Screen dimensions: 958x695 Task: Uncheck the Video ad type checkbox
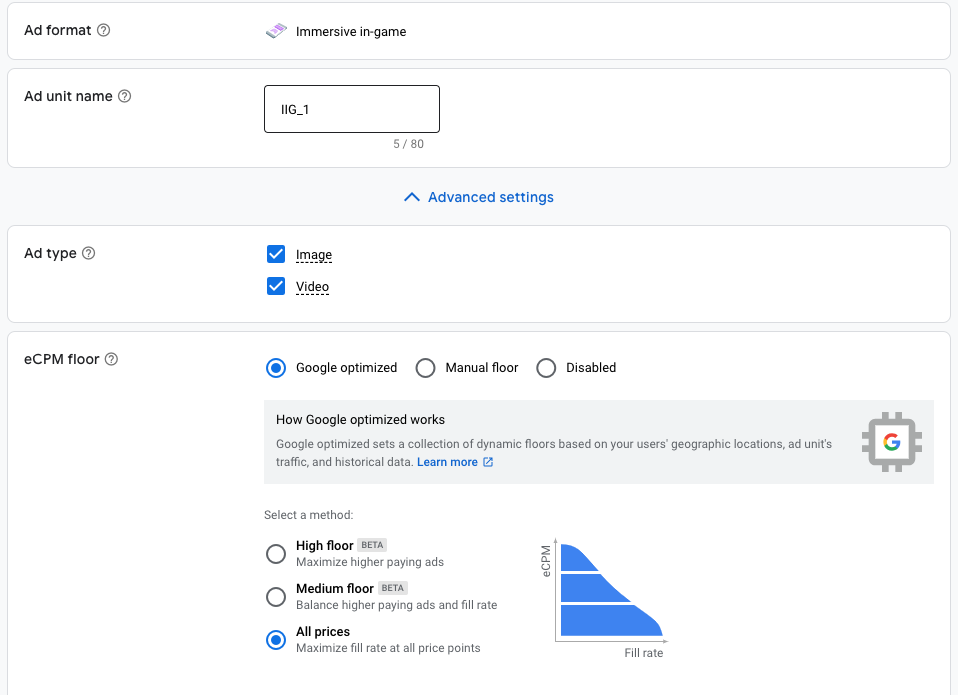pyautogui.click(x=277, y=286)
